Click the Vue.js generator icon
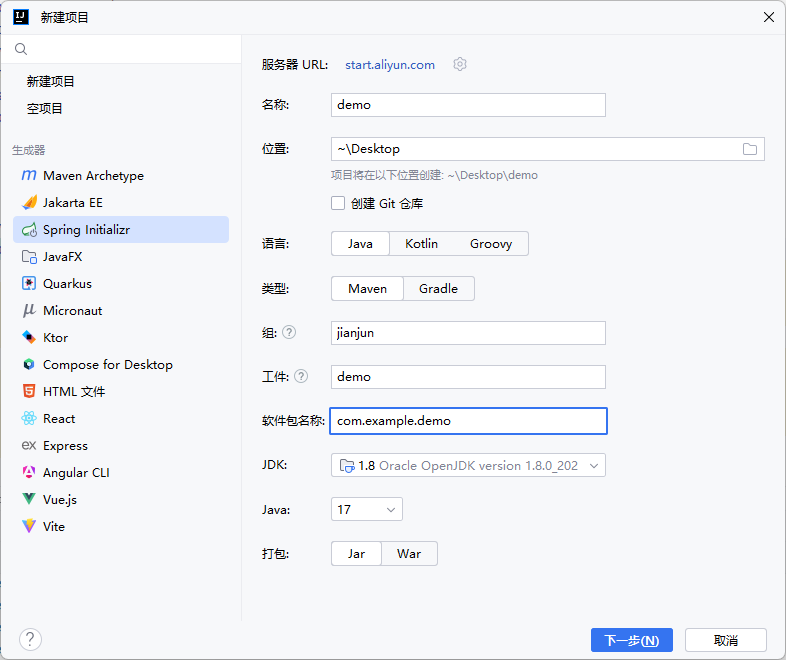Viewport: 786px width, 660px height. 29,499
